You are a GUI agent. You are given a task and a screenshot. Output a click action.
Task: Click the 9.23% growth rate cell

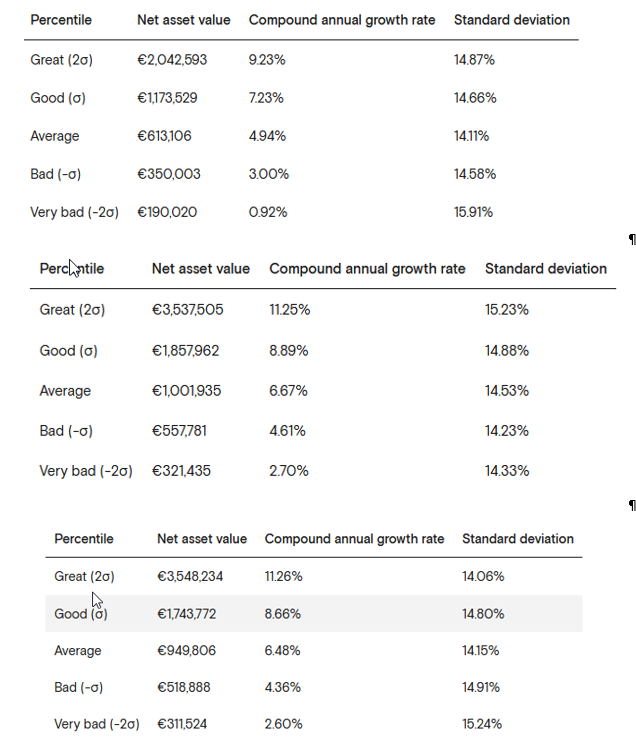(267, 60)
